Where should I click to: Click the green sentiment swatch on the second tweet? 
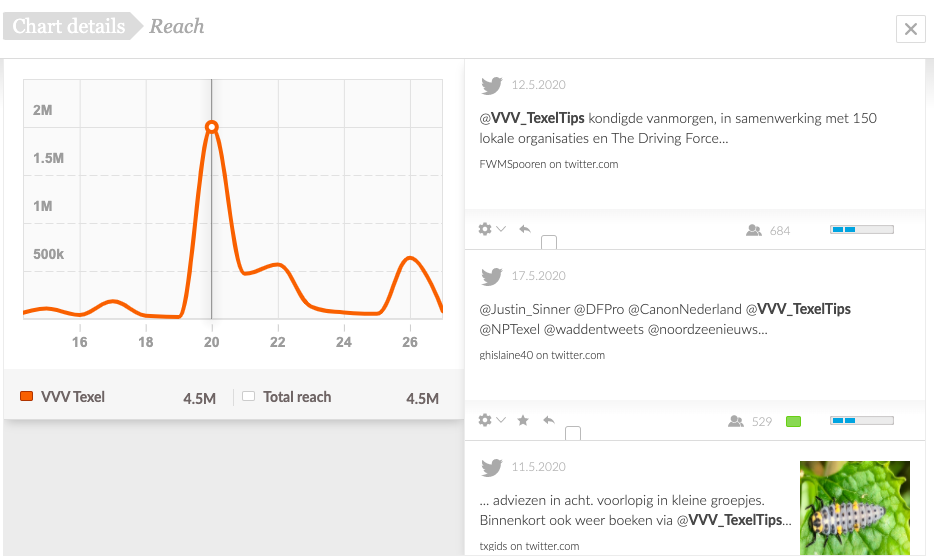pyautogui.click(x=793, y=421)
